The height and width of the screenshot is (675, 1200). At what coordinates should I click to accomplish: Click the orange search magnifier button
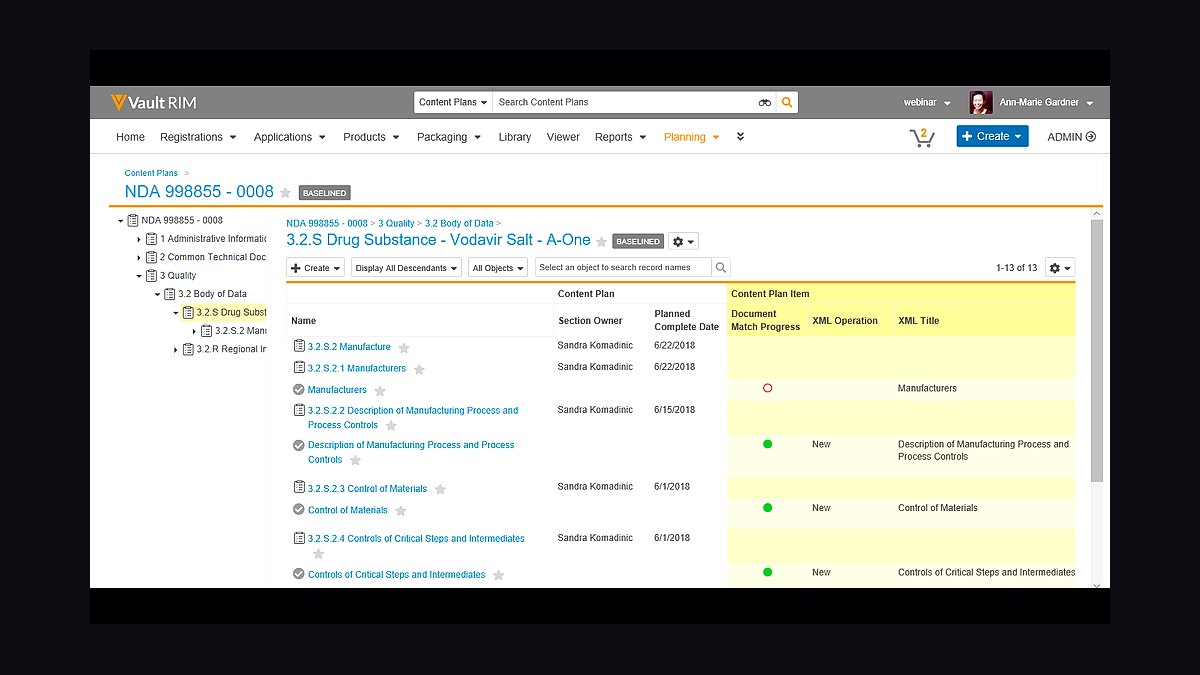[787, 102]
